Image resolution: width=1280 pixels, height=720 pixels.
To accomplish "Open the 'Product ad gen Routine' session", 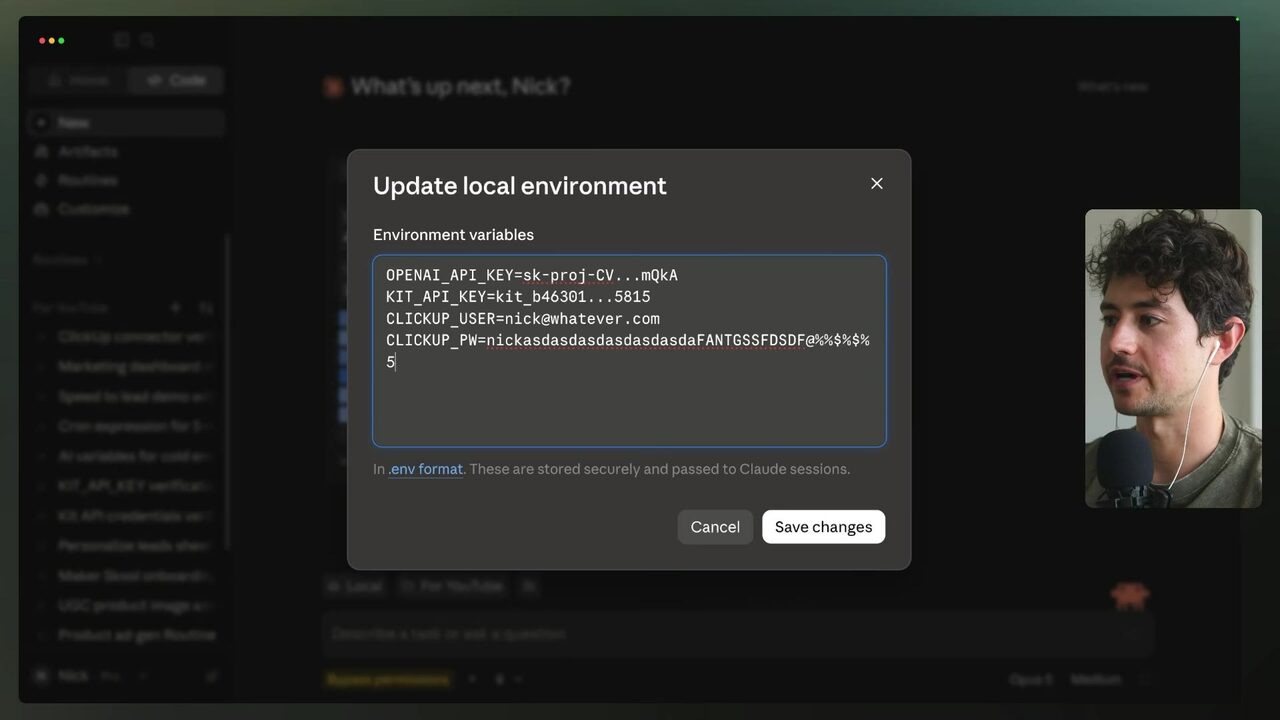I will (x=127, y=635).
